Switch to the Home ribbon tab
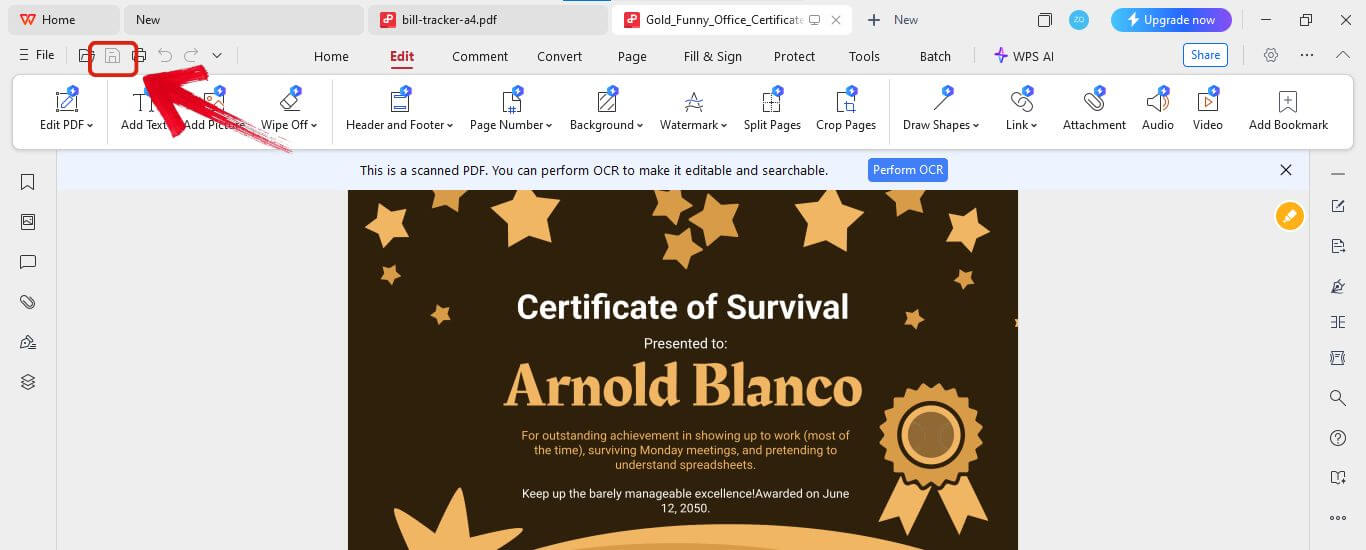The width and height of the screenshot is (1366, 550). (x=331, y=56)
